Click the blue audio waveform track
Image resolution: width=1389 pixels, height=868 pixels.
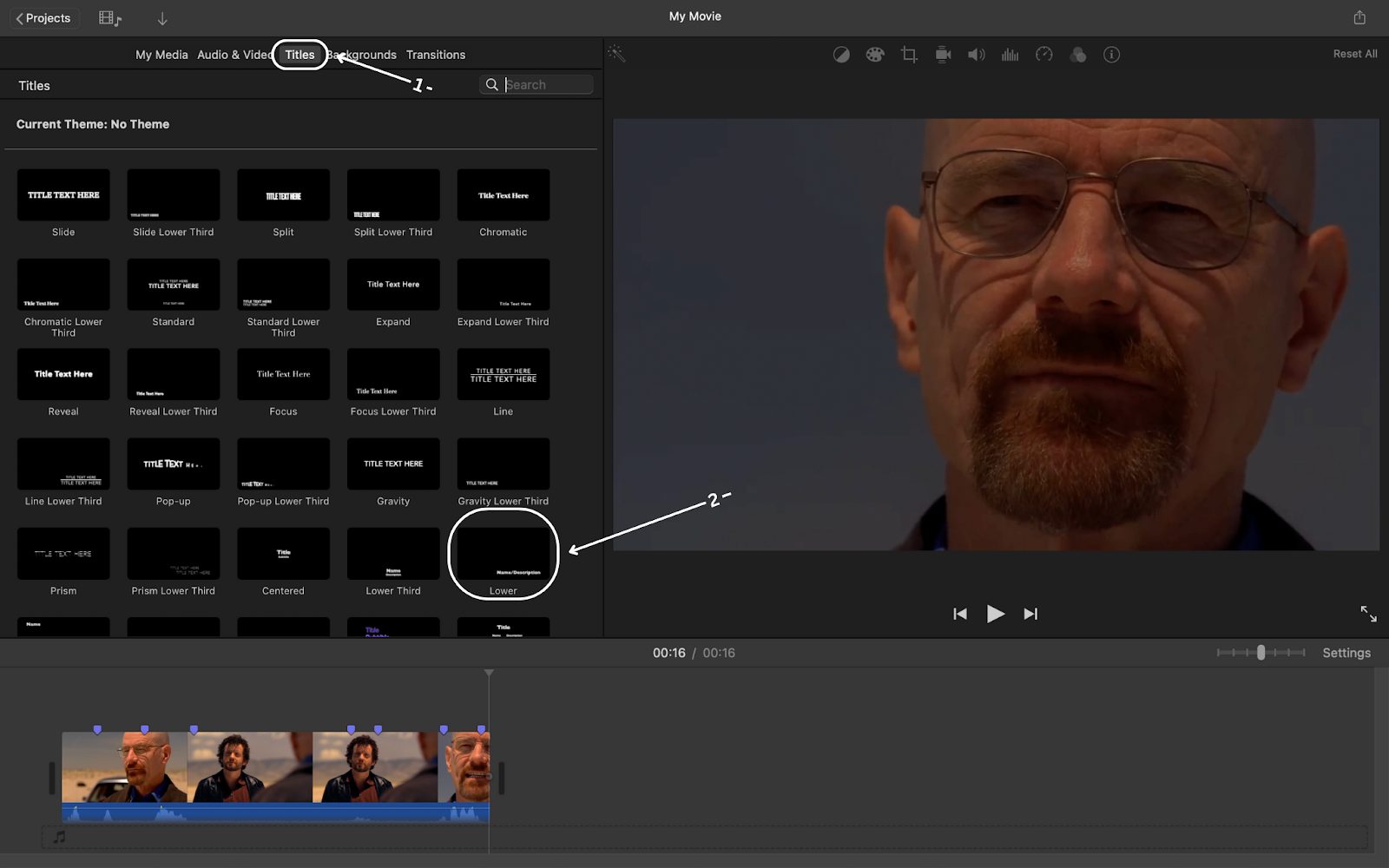point(275,812)
